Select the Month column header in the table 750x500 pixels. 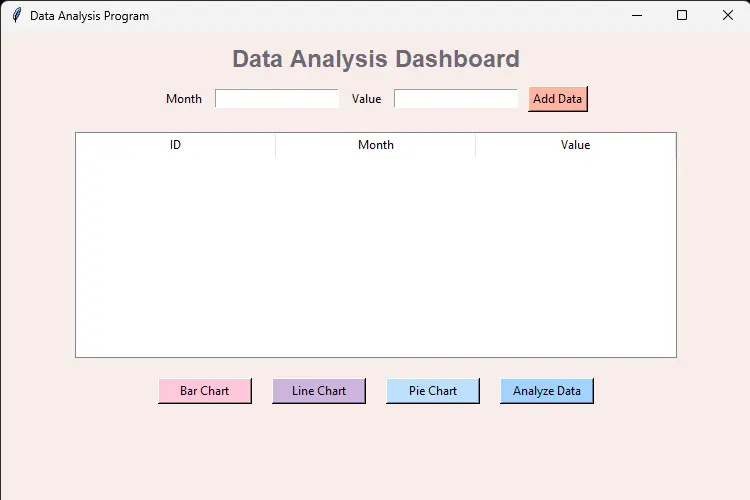tap(375, 145)
